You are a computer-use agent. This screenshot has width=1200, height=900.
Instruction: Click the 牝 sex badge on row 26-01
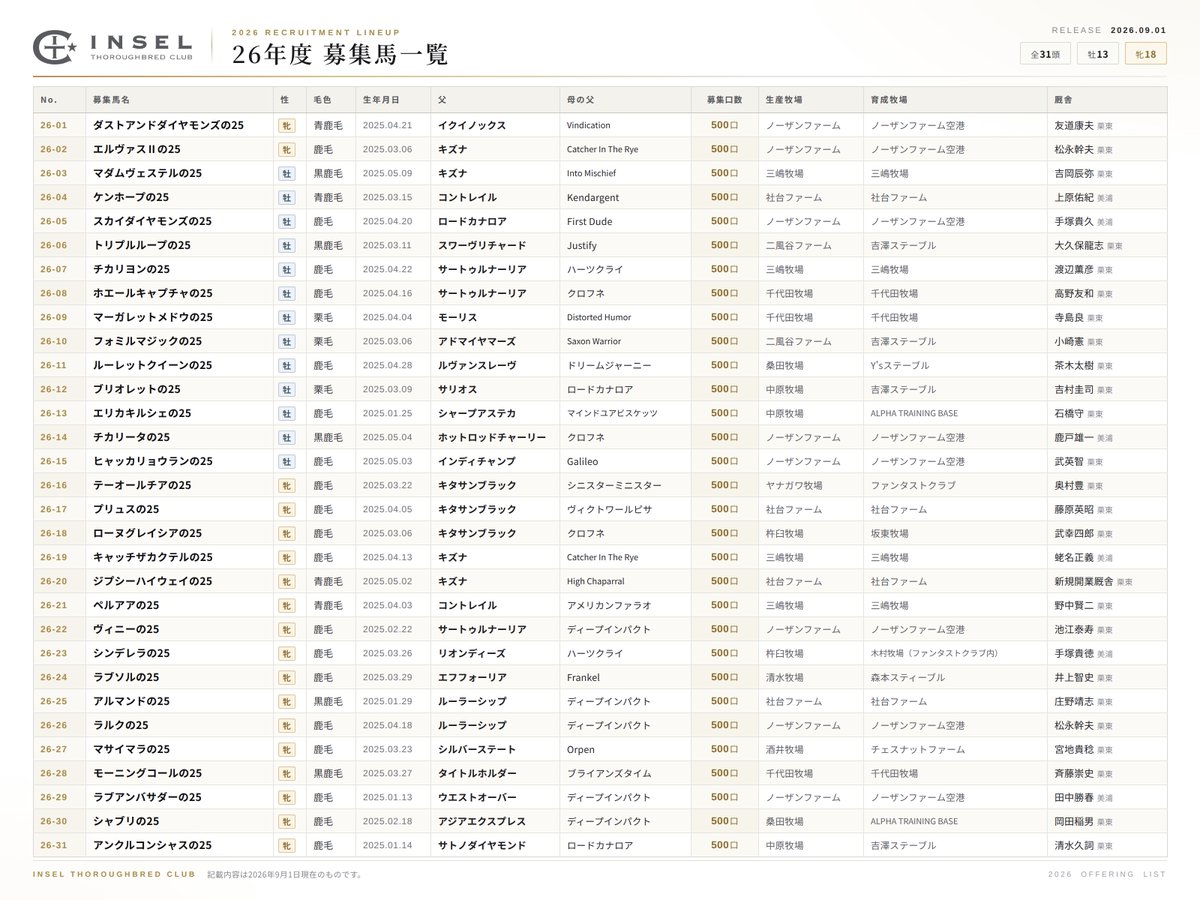[287, 126]
